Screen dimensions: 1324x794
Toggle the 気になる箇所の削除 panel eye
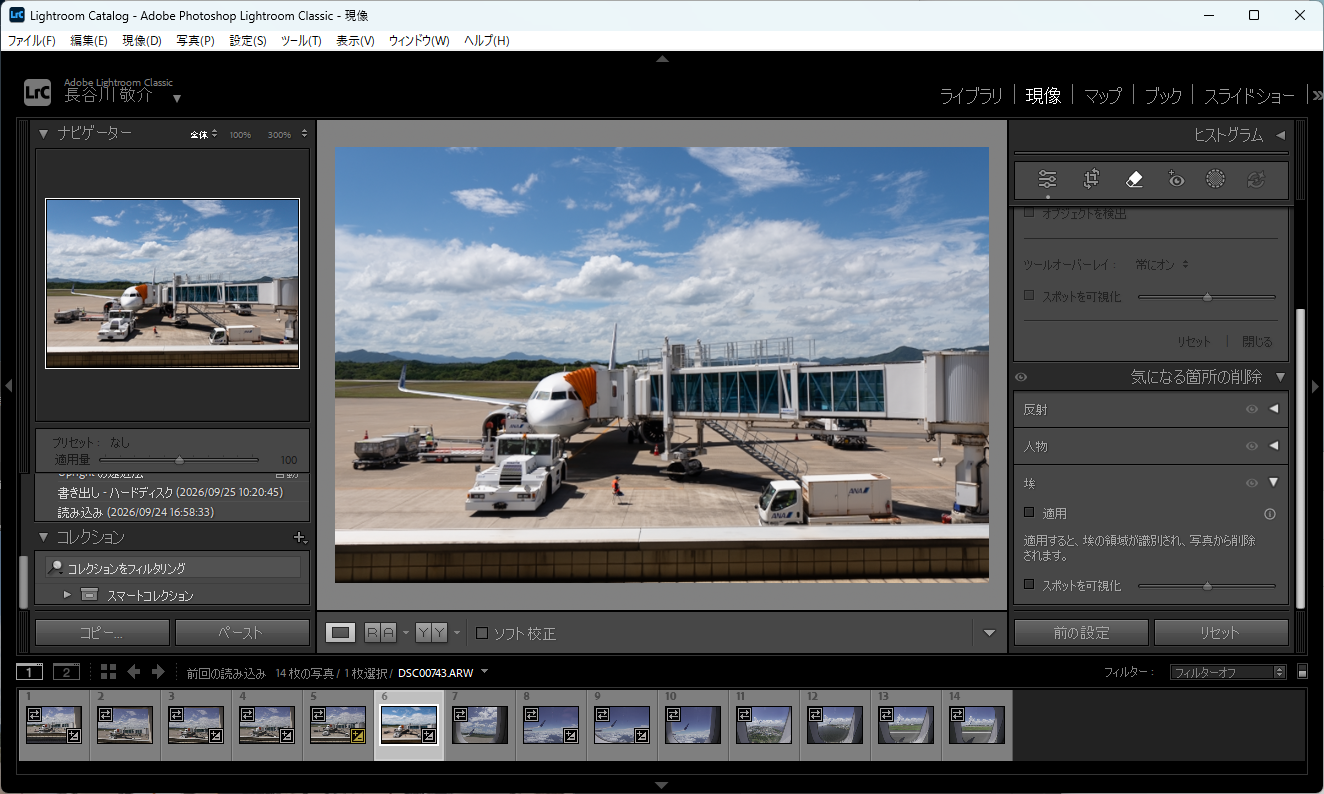[x=1021, y=377]
